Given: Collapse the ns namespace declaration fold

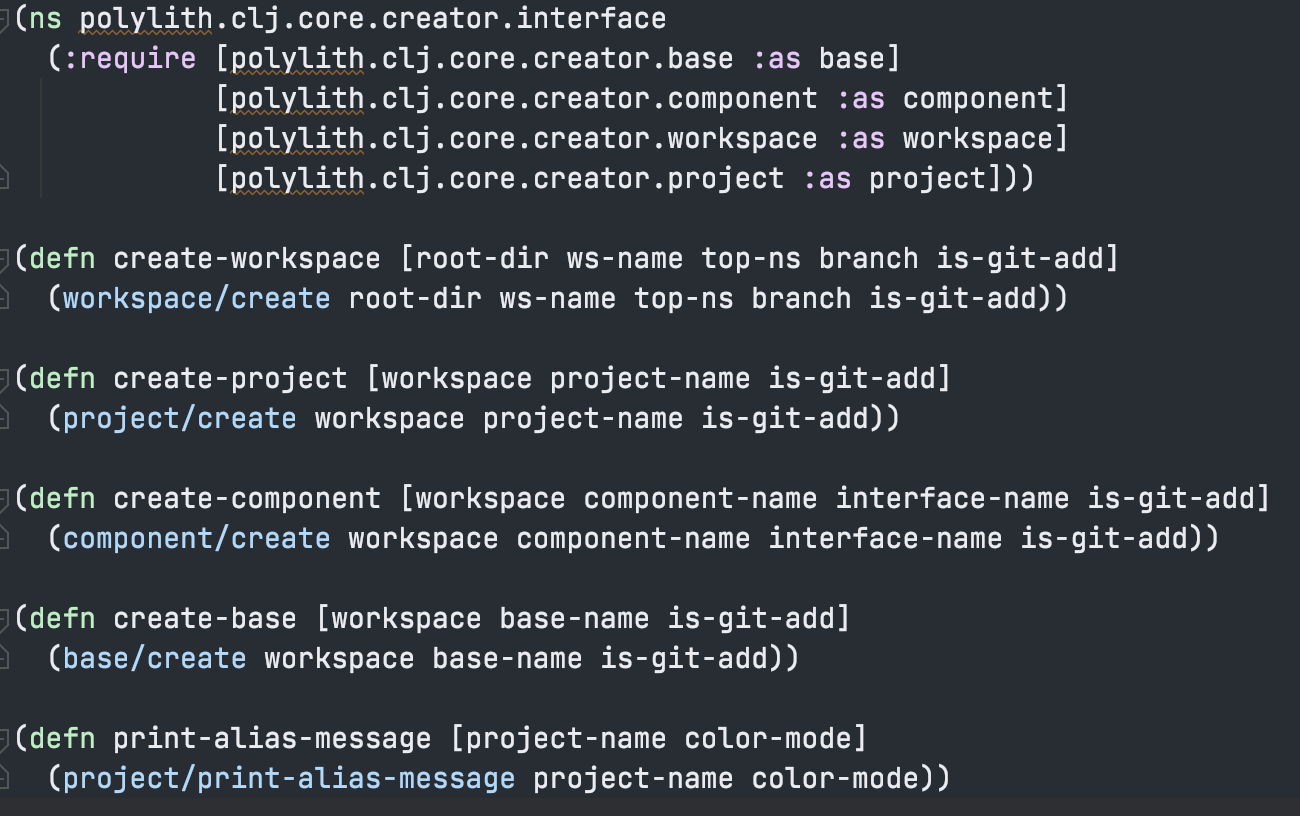Looking at the screenshot, I should point(5,18).
